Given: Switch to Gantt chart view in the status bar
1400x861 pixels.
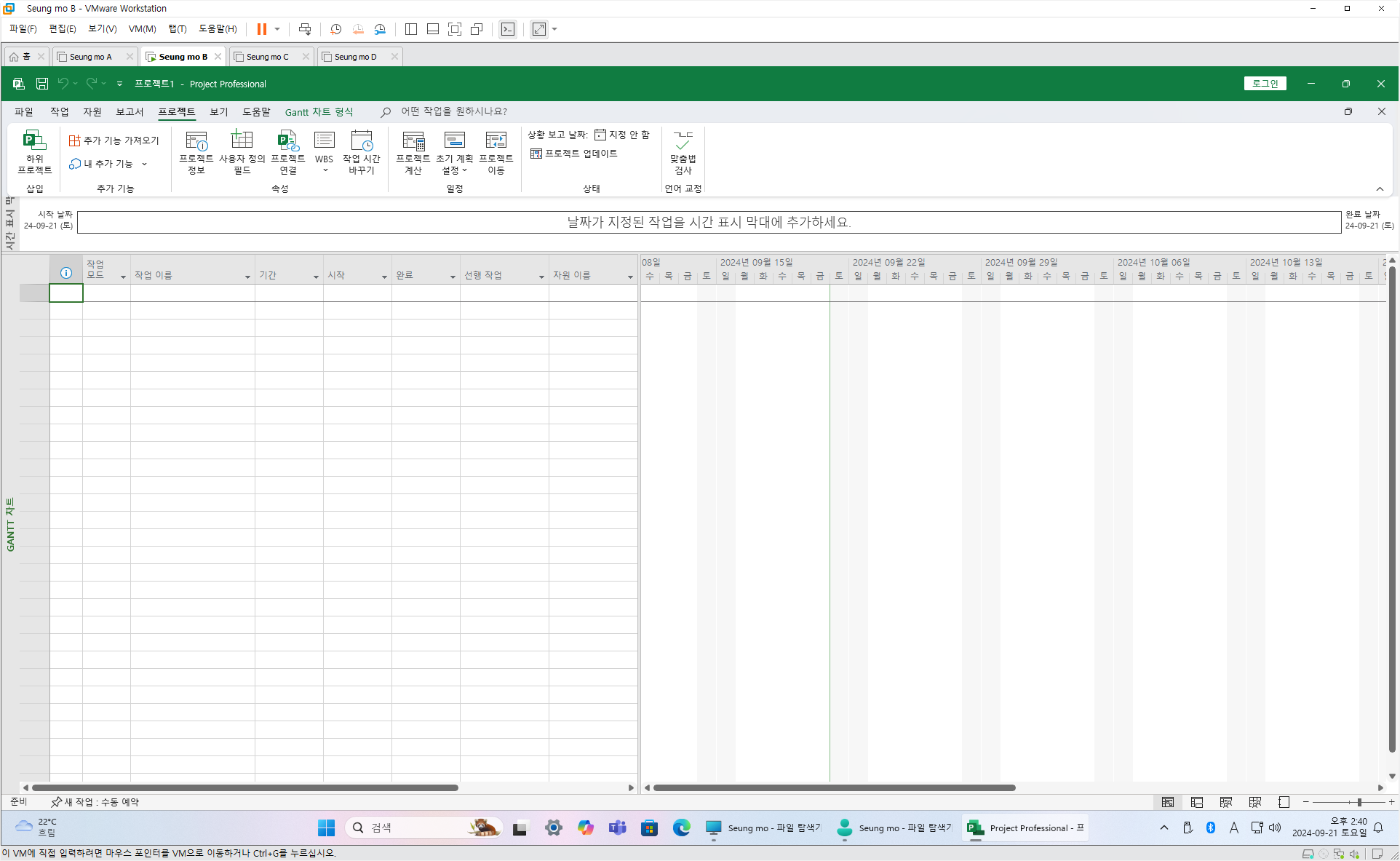Looking at the screenshot, I should (1167, 802).
